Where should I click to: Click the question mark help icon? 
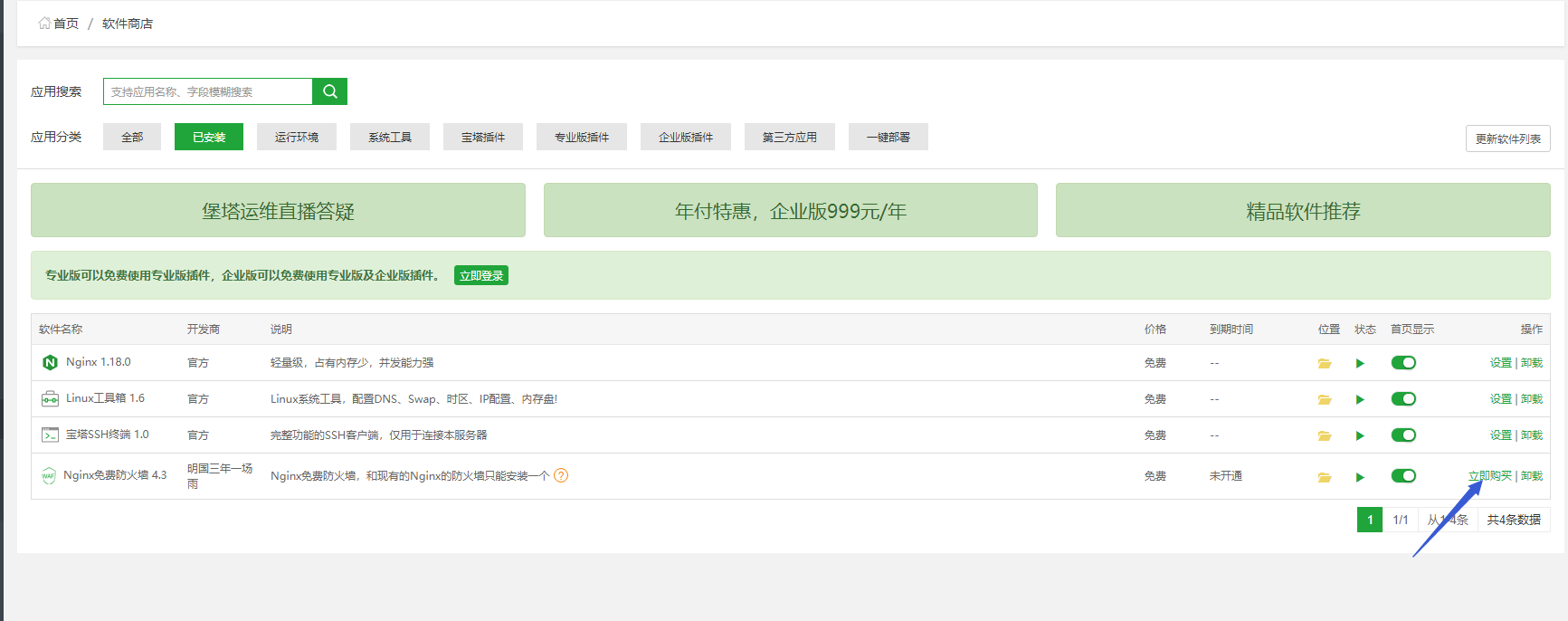click(x=561, y=475)
